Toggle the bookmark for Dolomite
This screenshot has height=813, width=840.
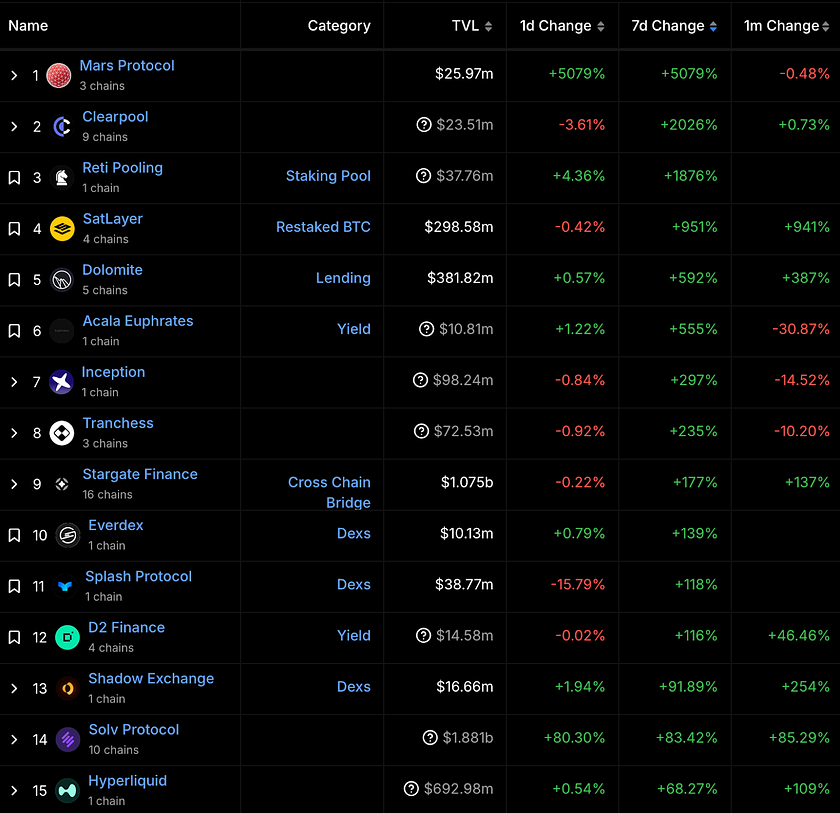tap(14, 280)
